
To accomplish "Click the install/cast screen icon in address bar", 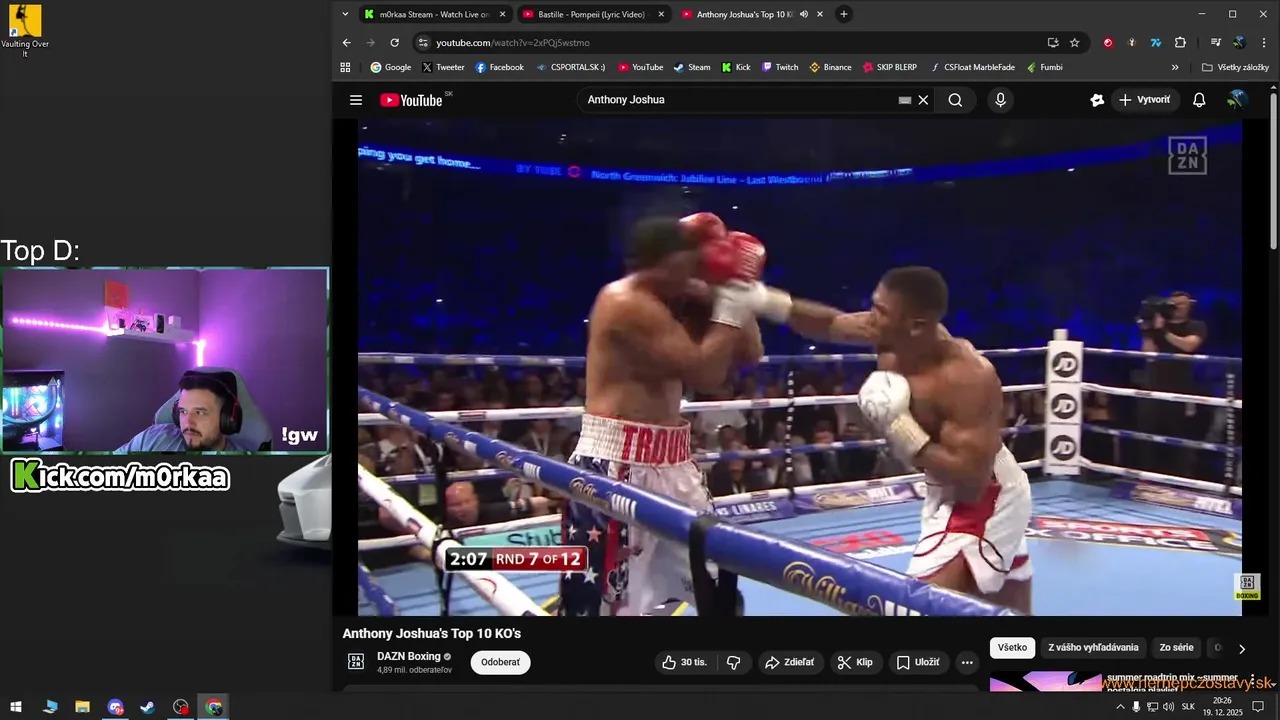I will 1053,42.
